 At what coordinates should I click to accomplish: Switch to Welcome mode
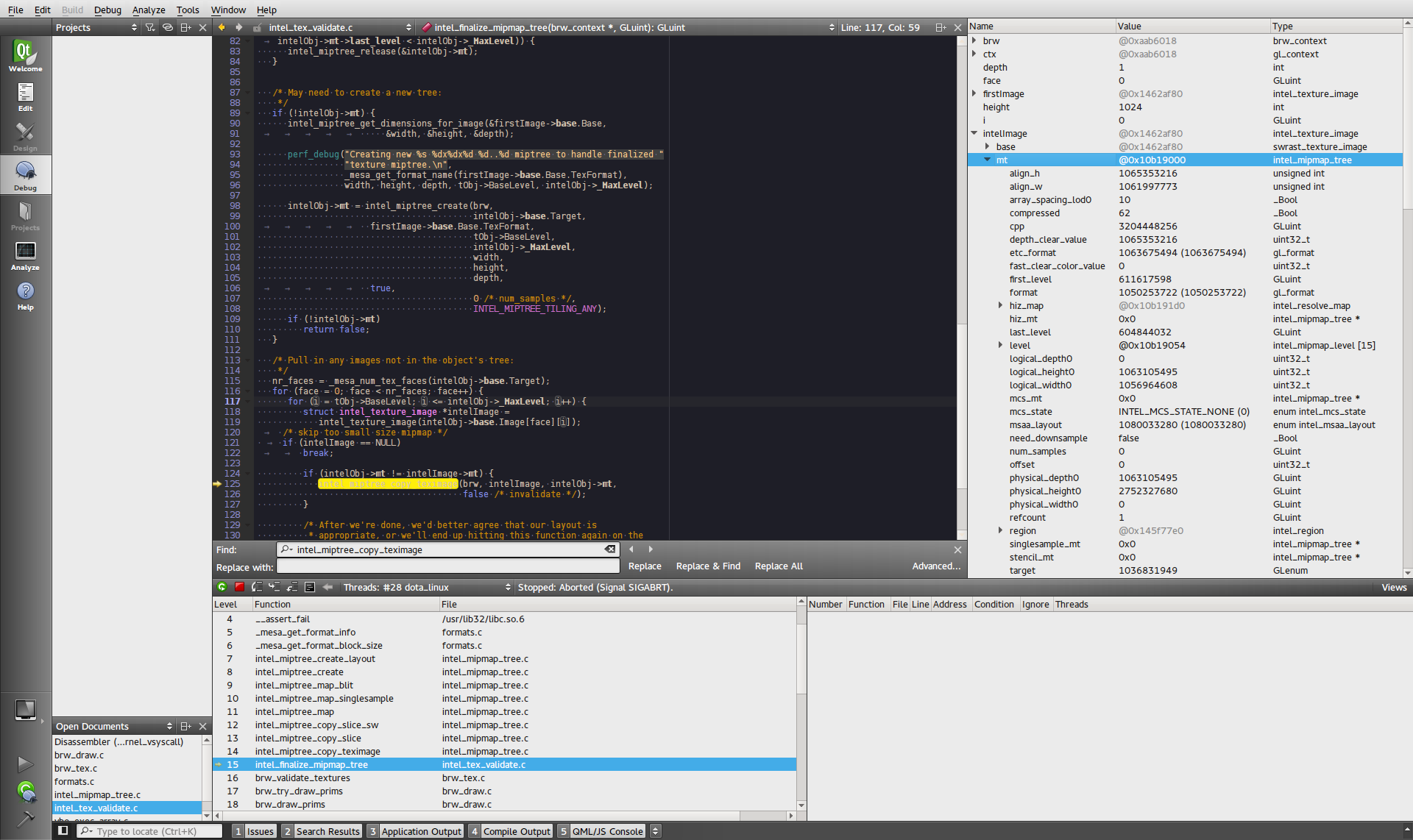(x=25, y=56)
